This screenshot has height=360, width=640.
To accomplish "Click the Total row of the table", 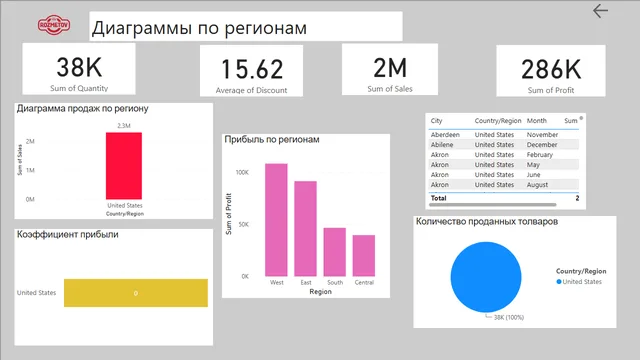I will (x=504, y=198).
